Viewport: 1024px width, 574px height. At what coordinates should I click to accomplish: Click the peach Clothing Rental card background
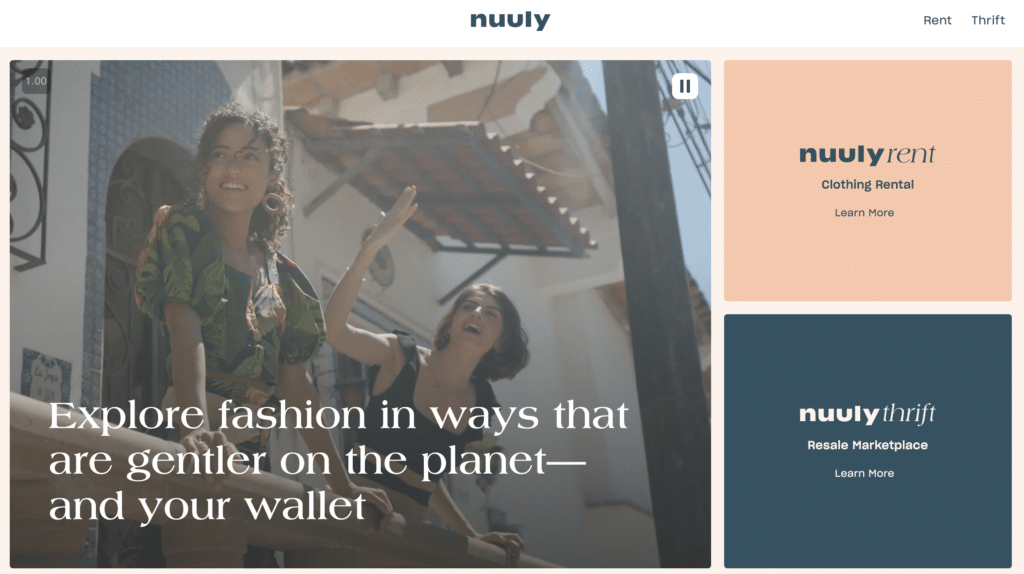click(x=867, y=261)
